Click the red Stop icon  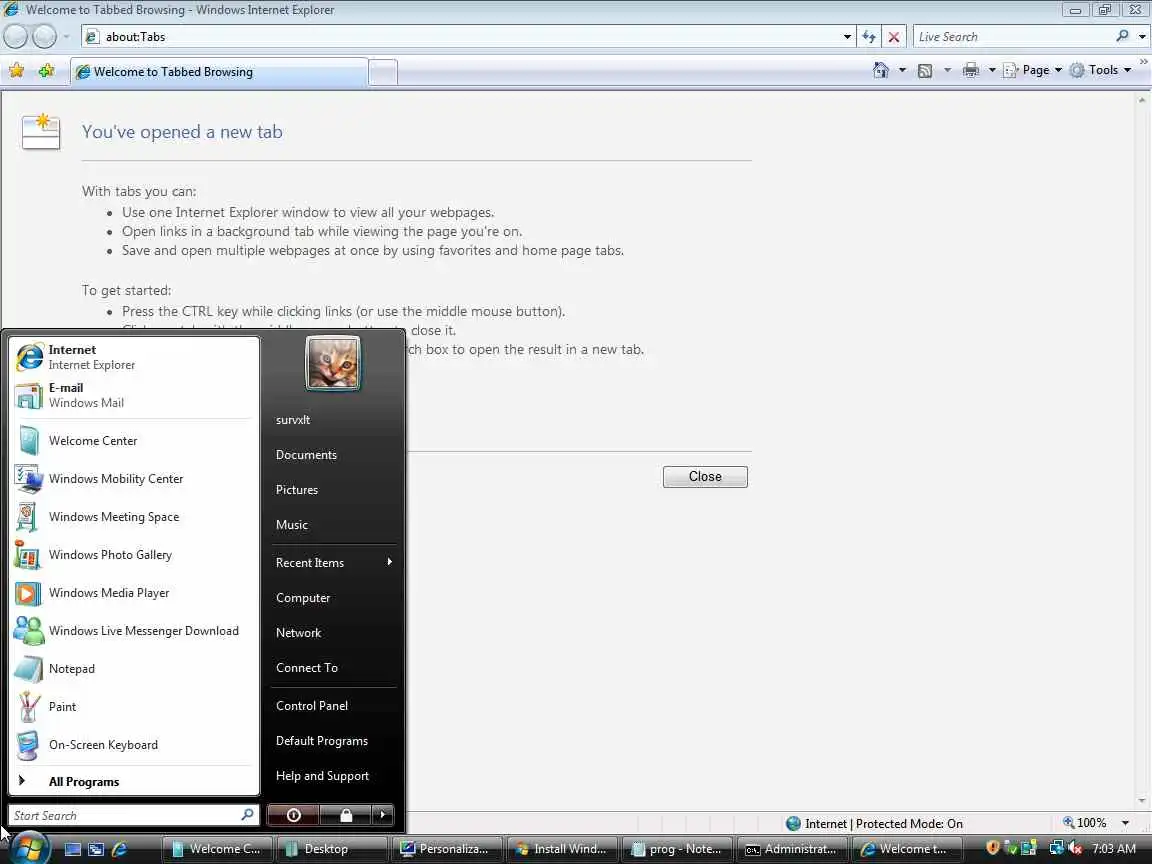pyautogui.click(x=893, y=37)
